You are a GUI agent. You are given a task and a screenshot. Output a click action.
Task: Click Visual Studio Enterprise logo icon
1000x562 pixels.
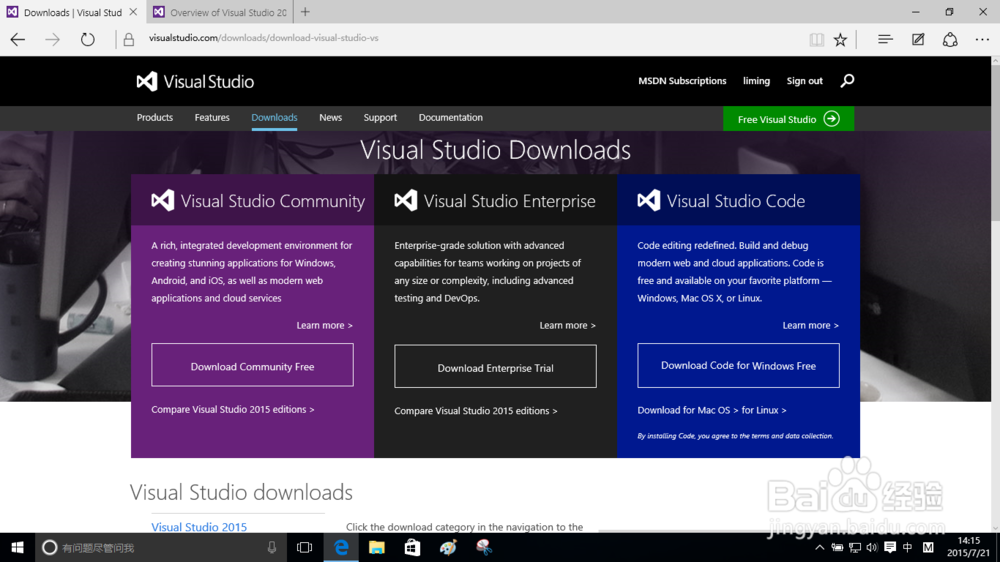pos(406,201)
